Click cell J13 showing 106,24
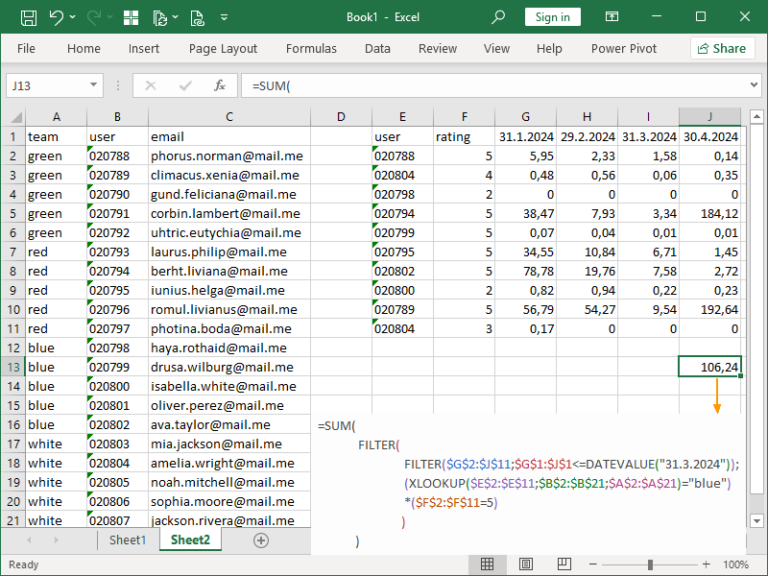The height and width of the screenshot is (576, 768). point(710,367)
